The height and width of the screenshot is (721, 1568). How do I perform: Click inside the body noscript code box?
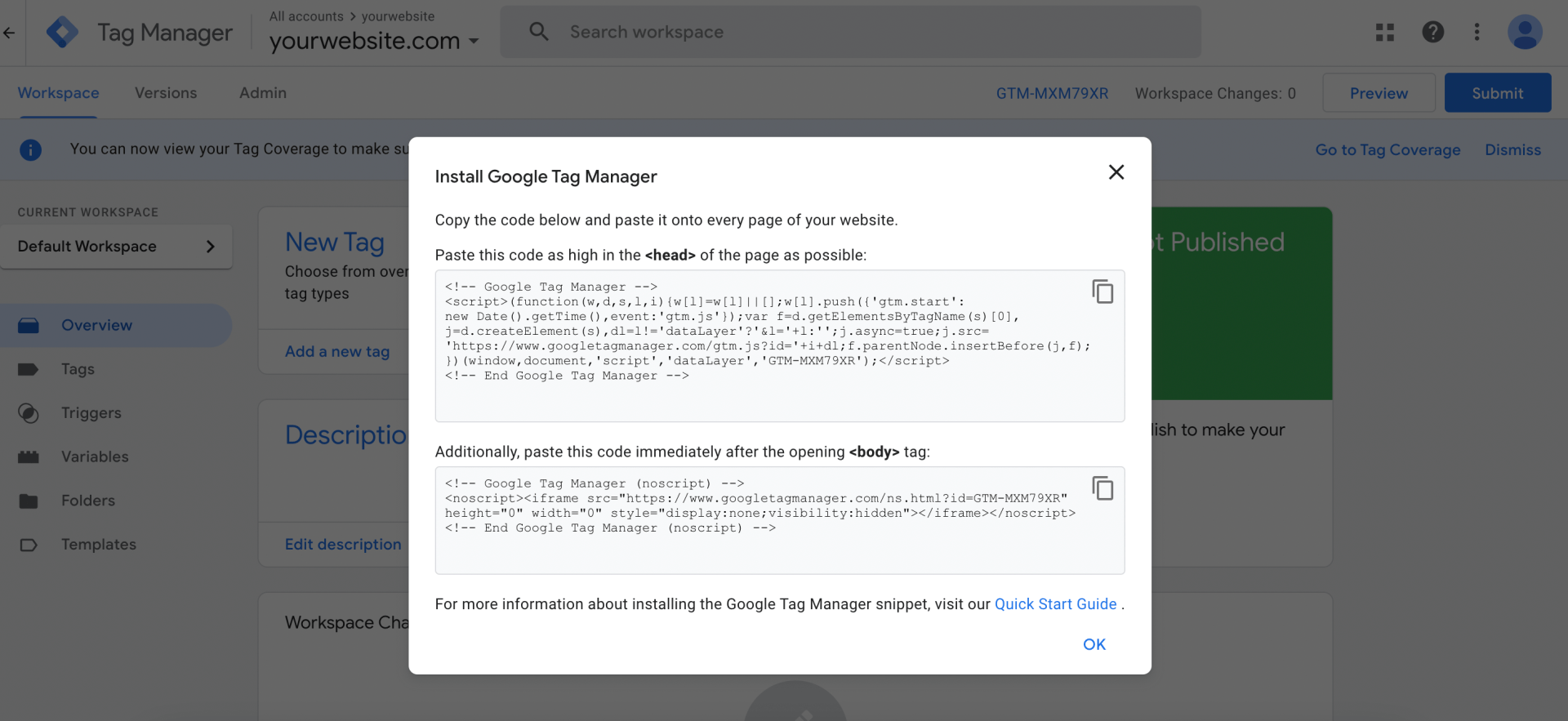(x=780, y=520)
